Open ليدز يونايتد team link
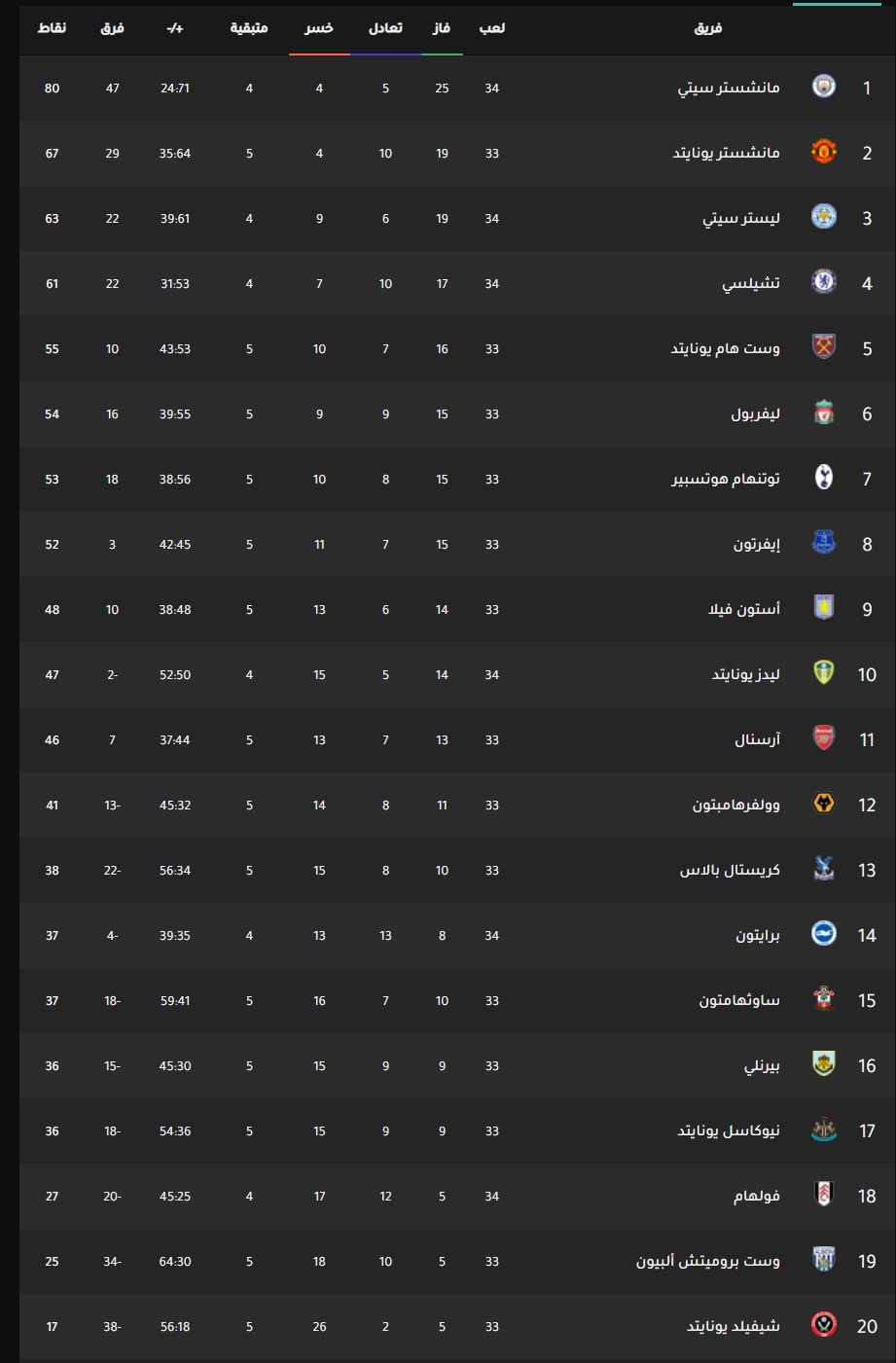 pyautogui.click(x=746, y=674)
